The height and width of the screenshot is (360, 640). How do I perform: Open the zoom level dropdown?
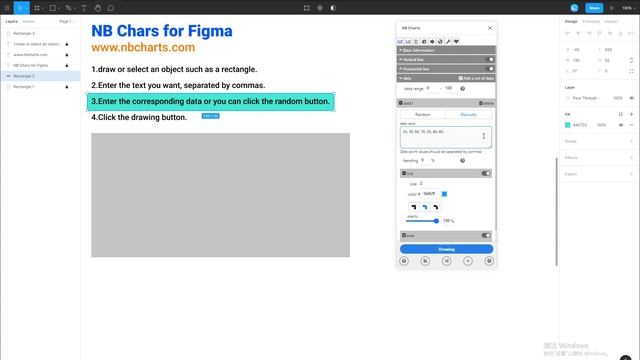click(628, 8)
